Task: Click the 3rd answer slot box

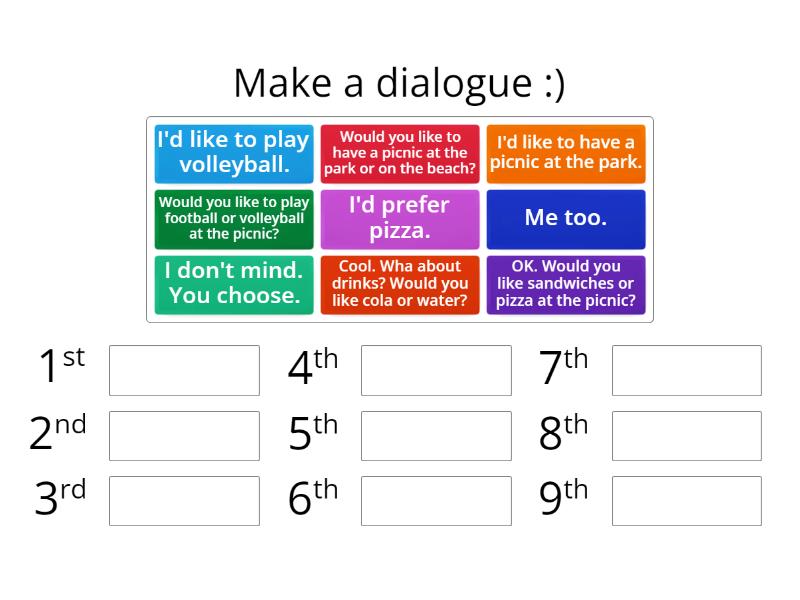Action: tap(184, 501)
